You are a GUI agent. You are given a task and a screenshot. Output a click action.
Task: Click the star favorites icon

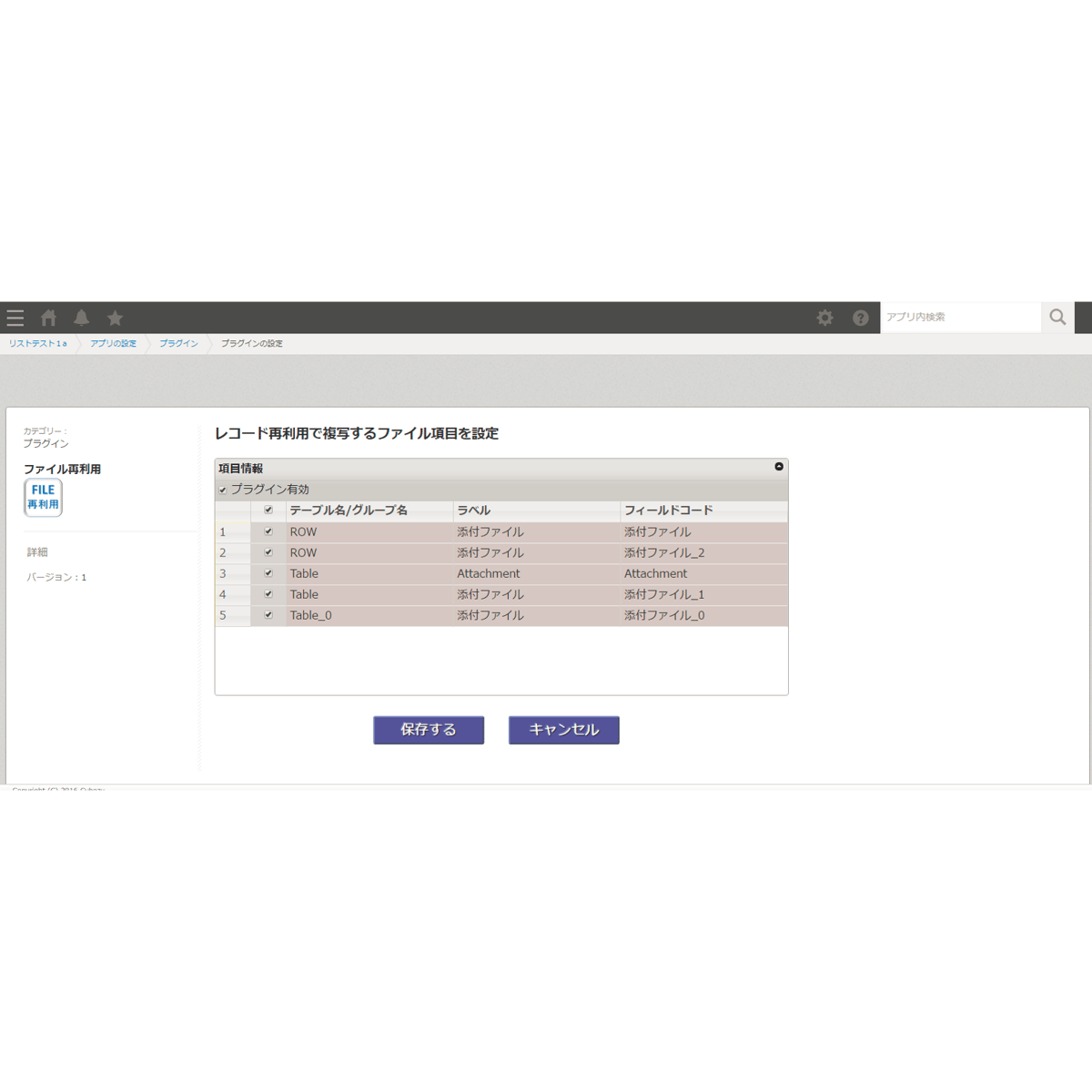115,318
